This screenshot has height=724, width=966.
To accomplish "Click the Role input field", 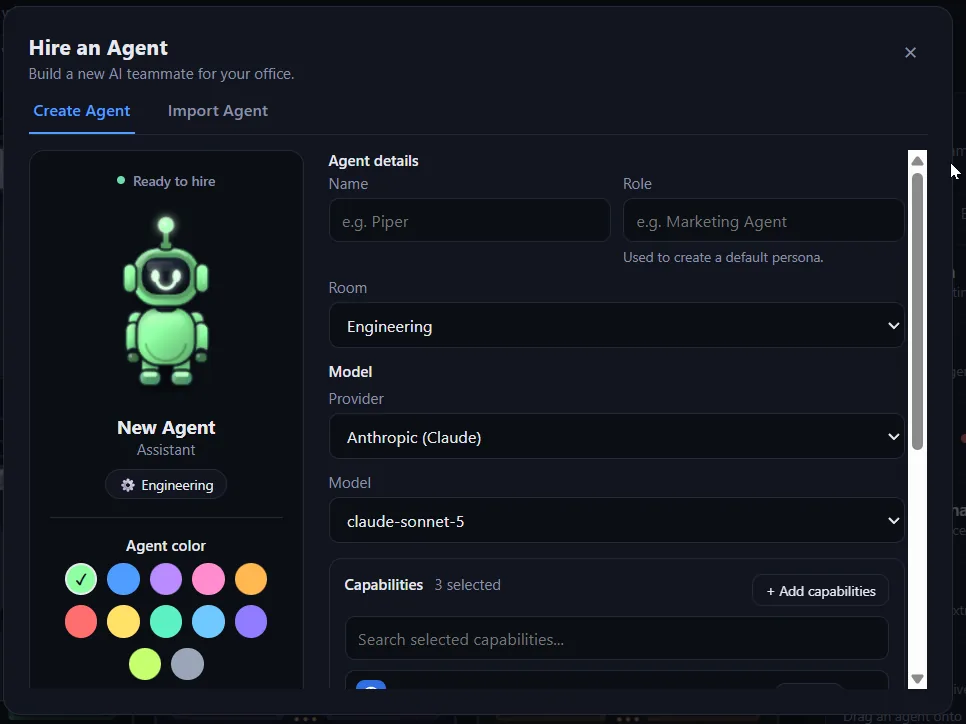I will 763,220.
